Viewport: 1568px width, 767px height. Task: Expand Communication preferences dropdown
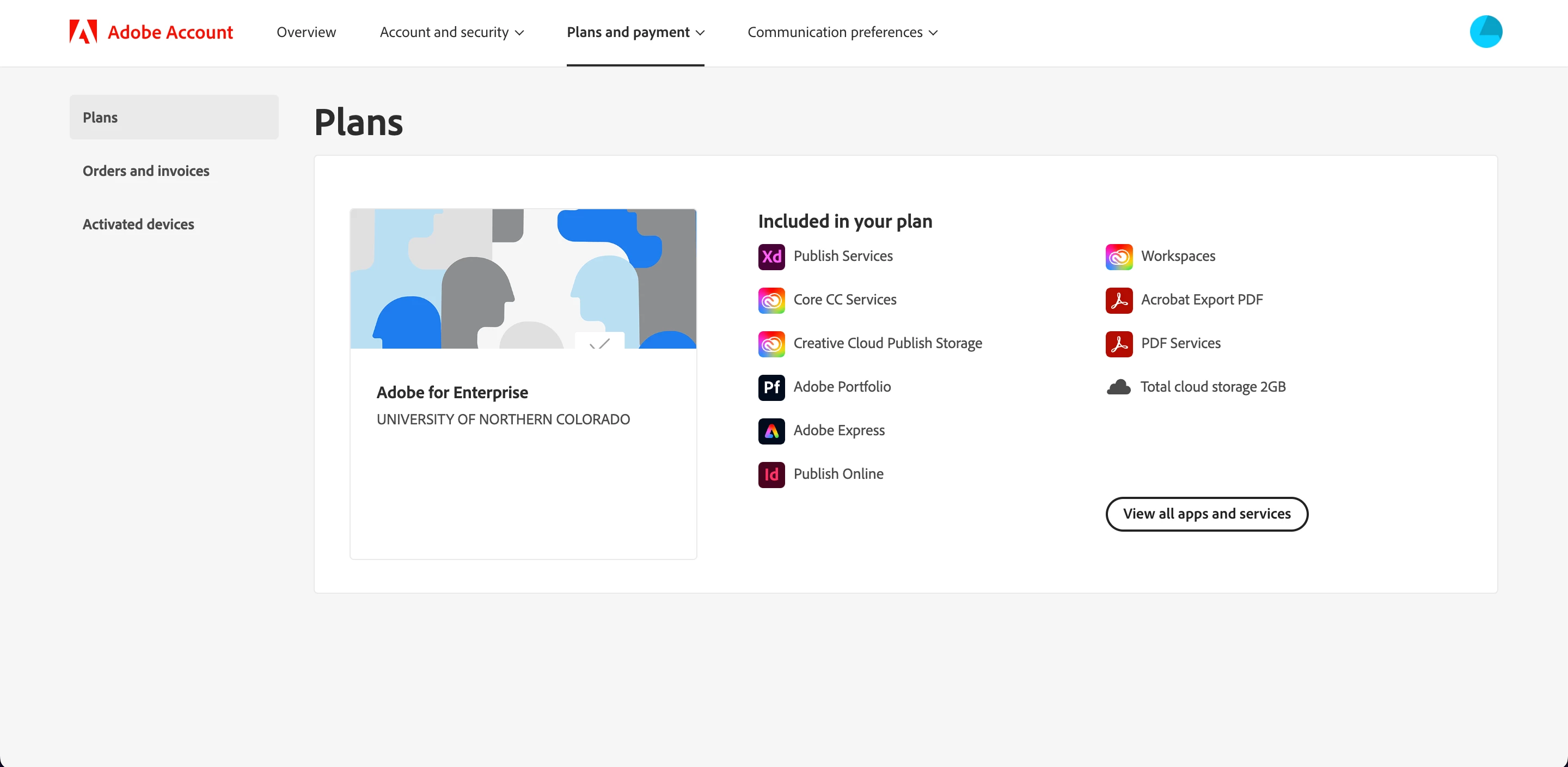pyautogui.click(x=842, y=32)
